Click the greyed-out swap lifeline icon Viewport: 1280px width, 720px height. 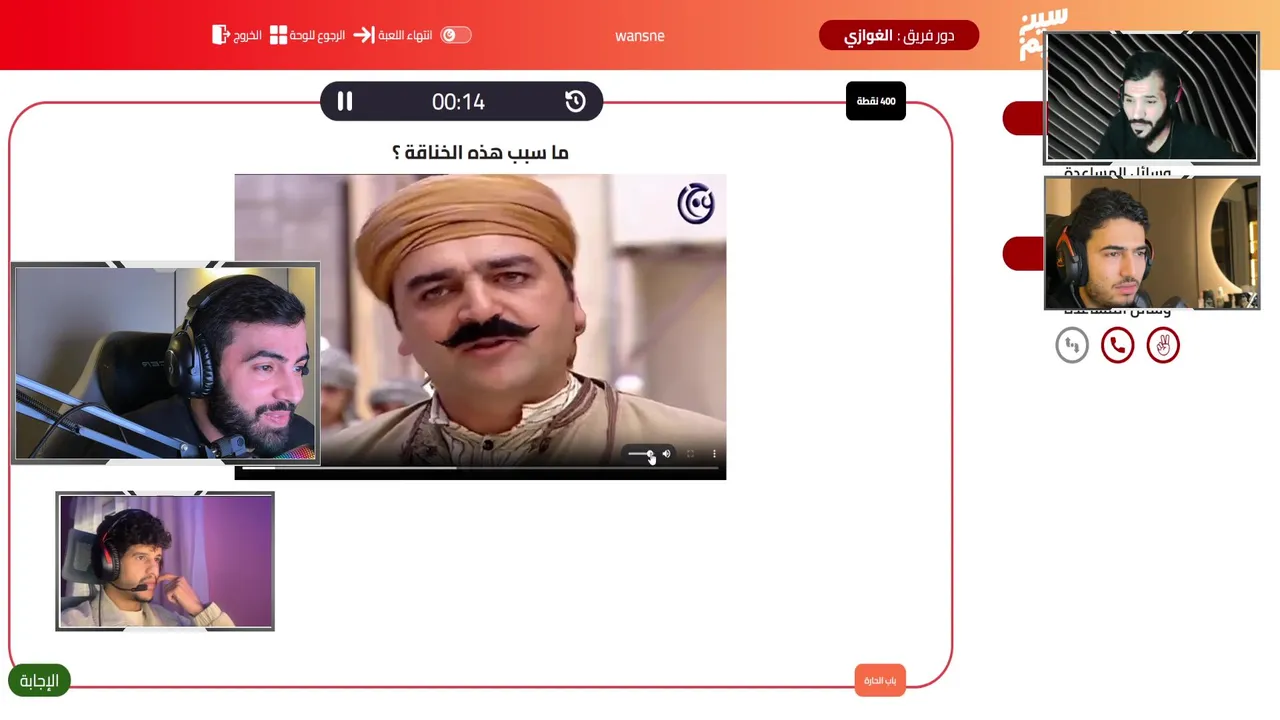tap(1072, 346)
